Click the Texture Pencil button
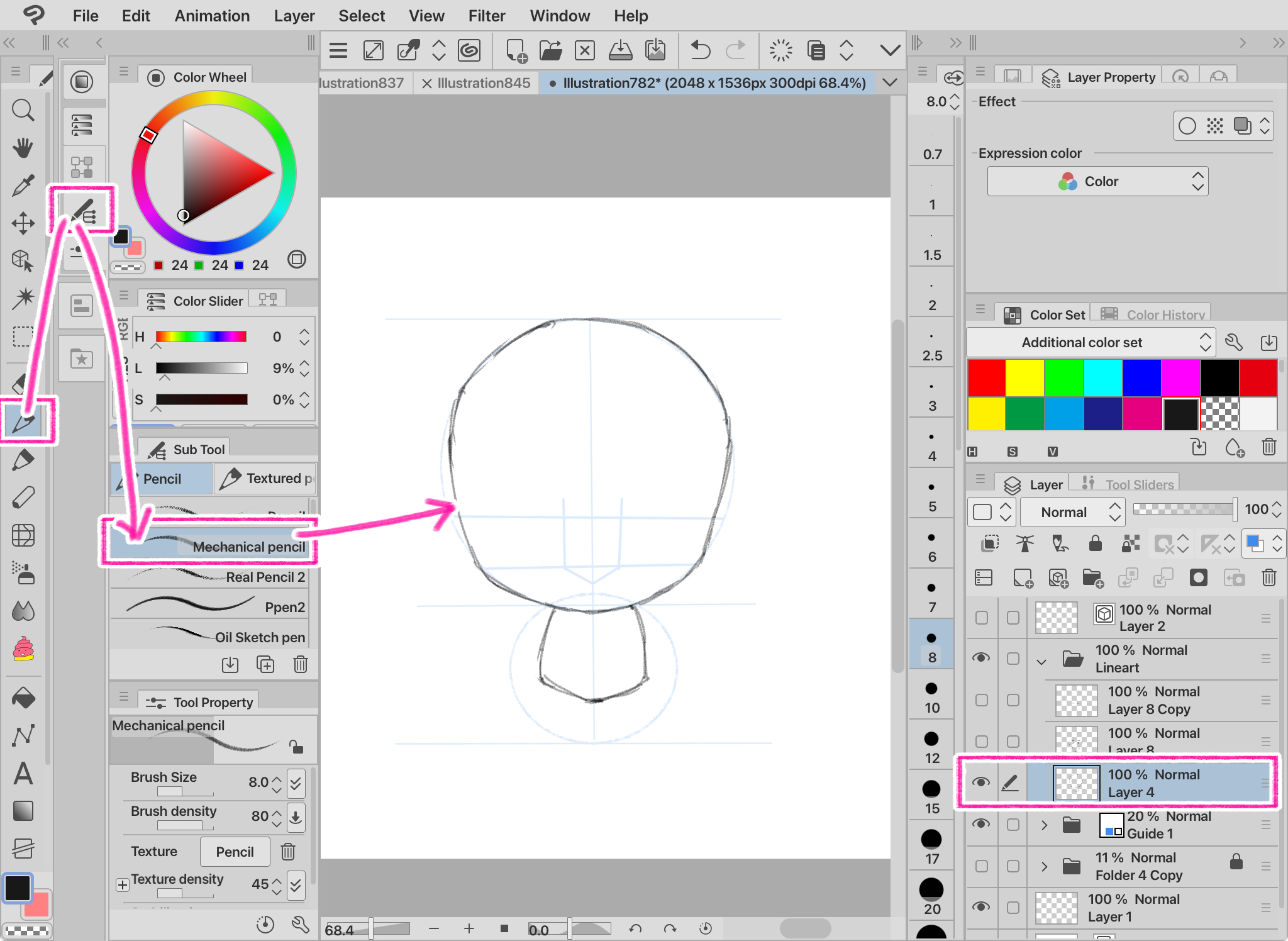Viewport: 1288px width, 941px height. tap(235, 852)
